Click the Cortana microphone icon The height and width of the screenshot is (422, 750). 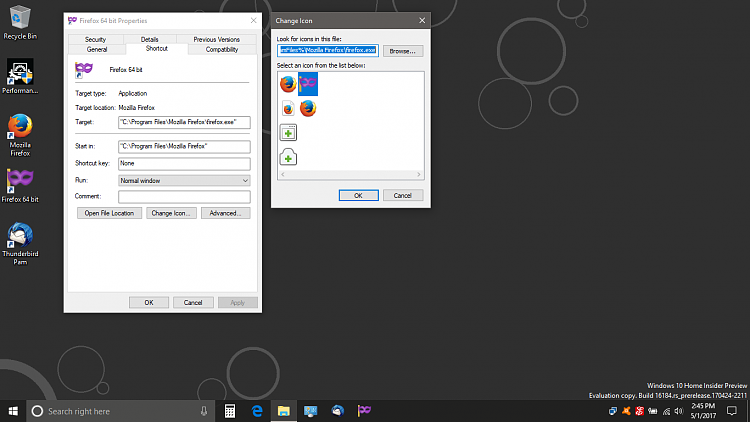coord(204,411)
